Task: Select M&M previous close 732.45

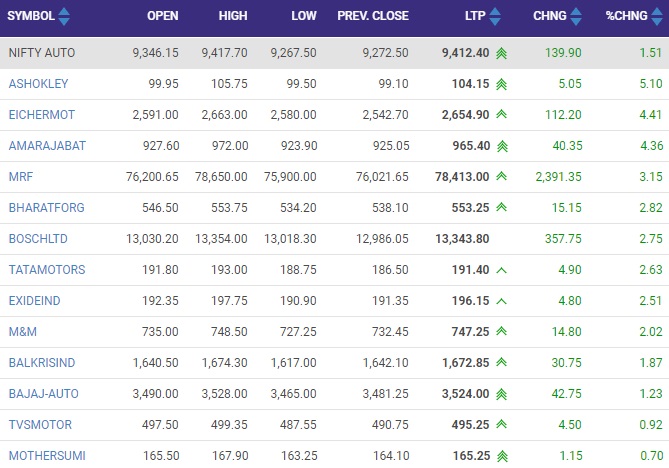Action: [x=390, y=332]
